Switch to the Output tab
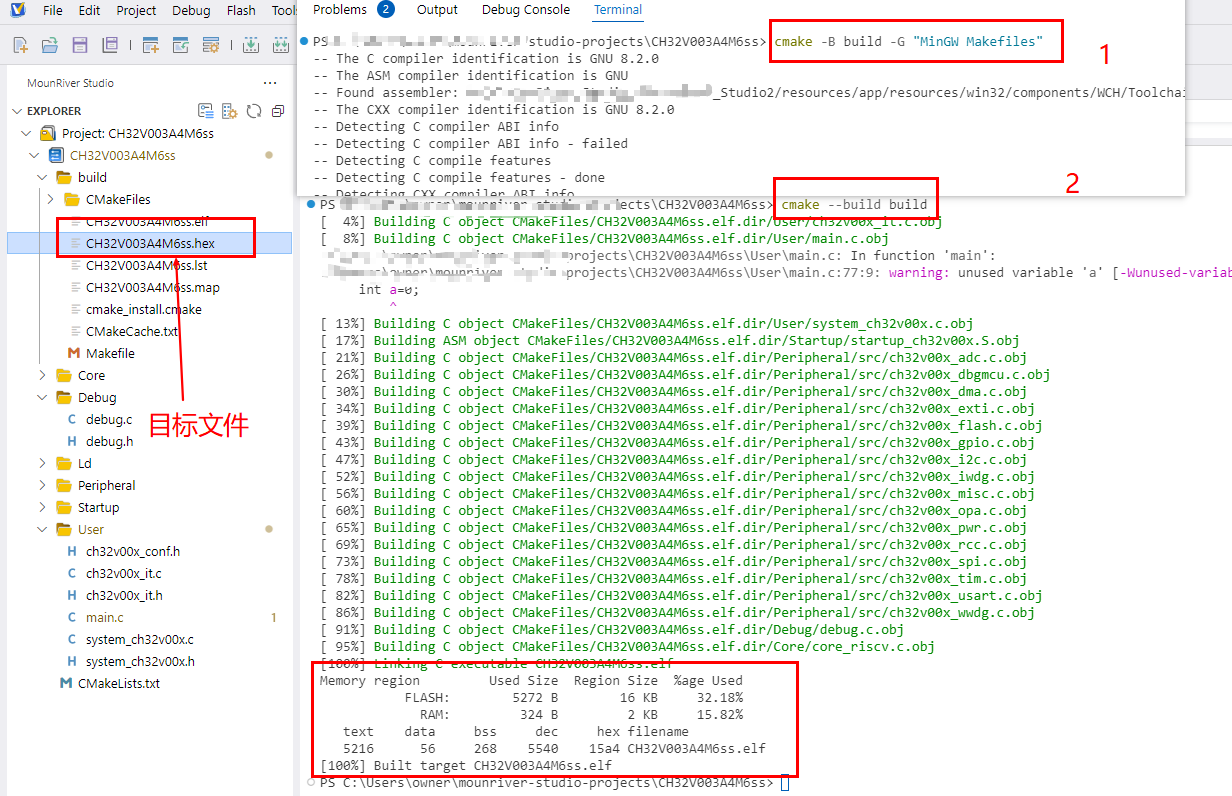This screenshot has width=1232, height=796. [437, 10]
